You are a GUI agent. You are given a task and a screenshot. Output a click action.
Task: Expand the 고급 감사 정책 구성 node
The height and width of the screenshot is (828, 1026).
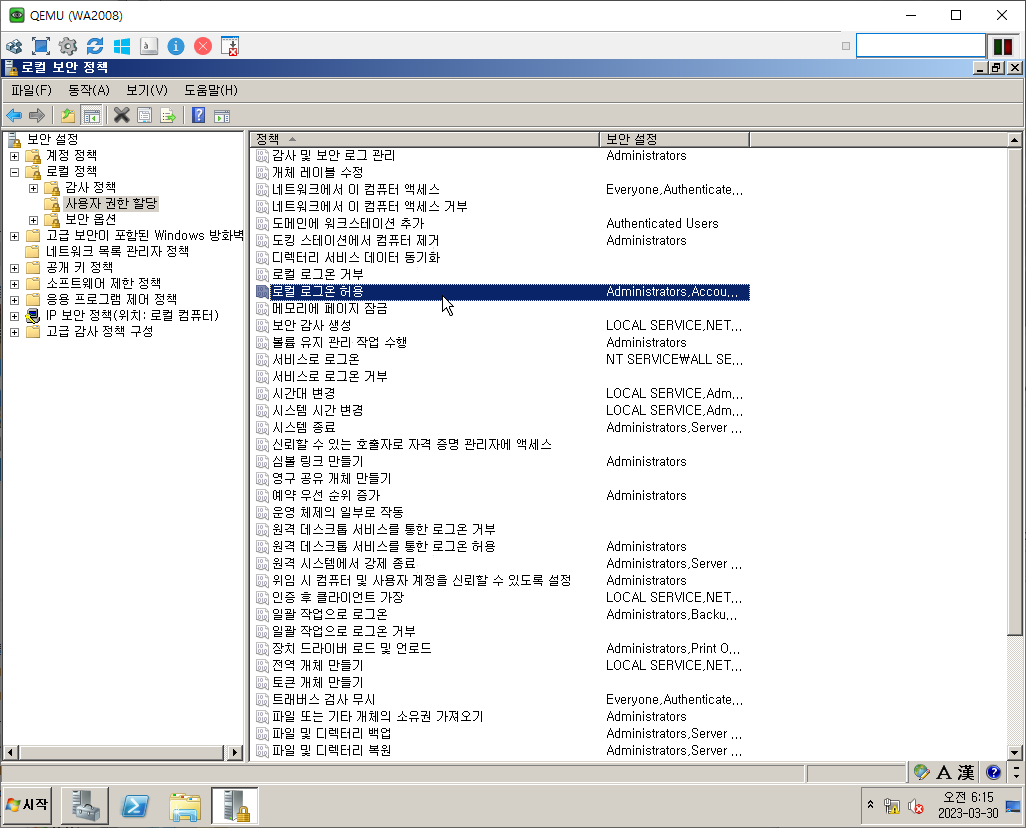pyautogui.click(x=14, y=332)
